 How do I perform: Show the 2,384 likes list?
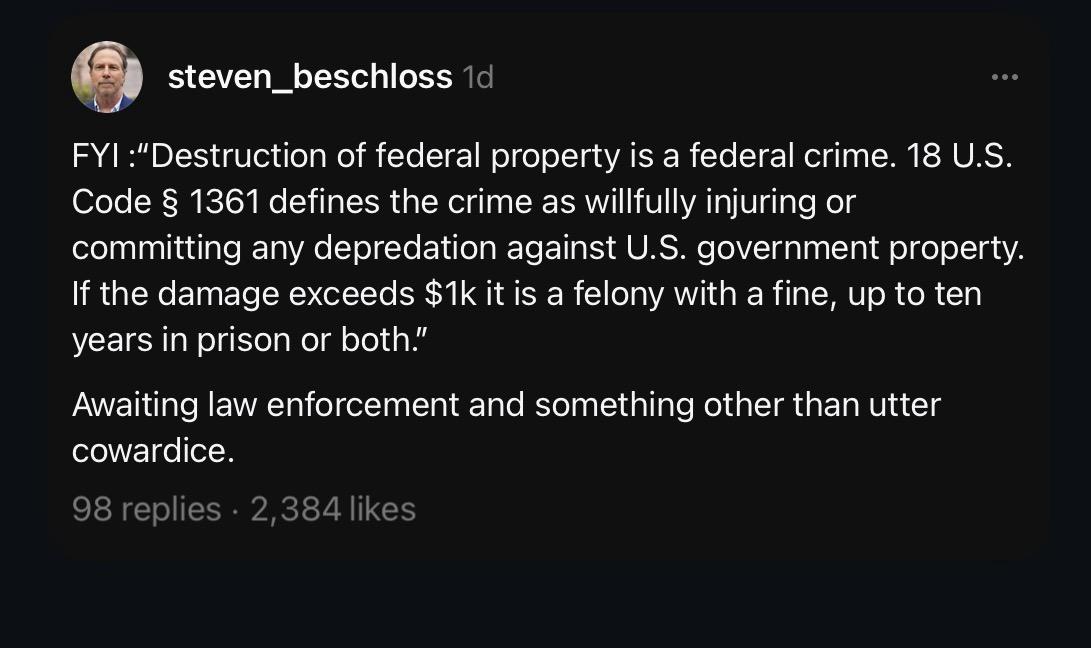[x=333, y=510]
